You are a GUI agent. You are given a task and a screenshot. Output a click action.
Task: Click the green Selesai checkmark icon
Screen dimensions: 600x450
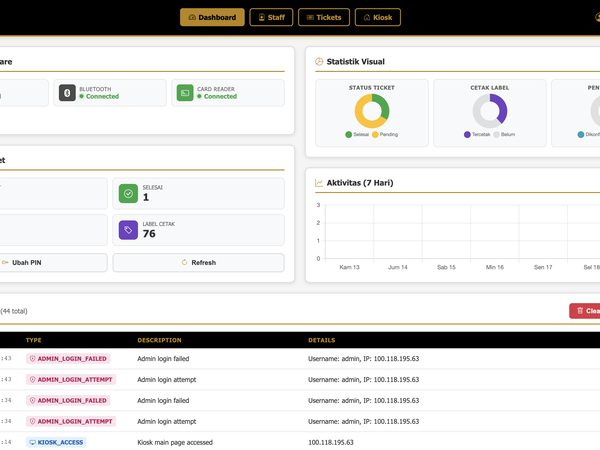[128, 194]
